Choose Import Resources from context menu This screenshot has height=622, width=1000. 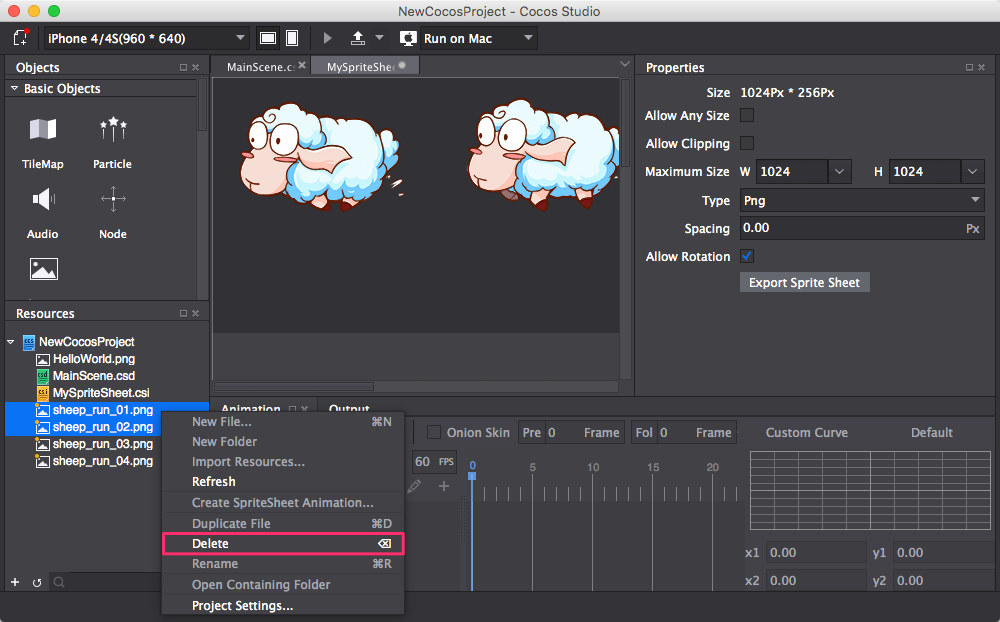tap(283, 462)
